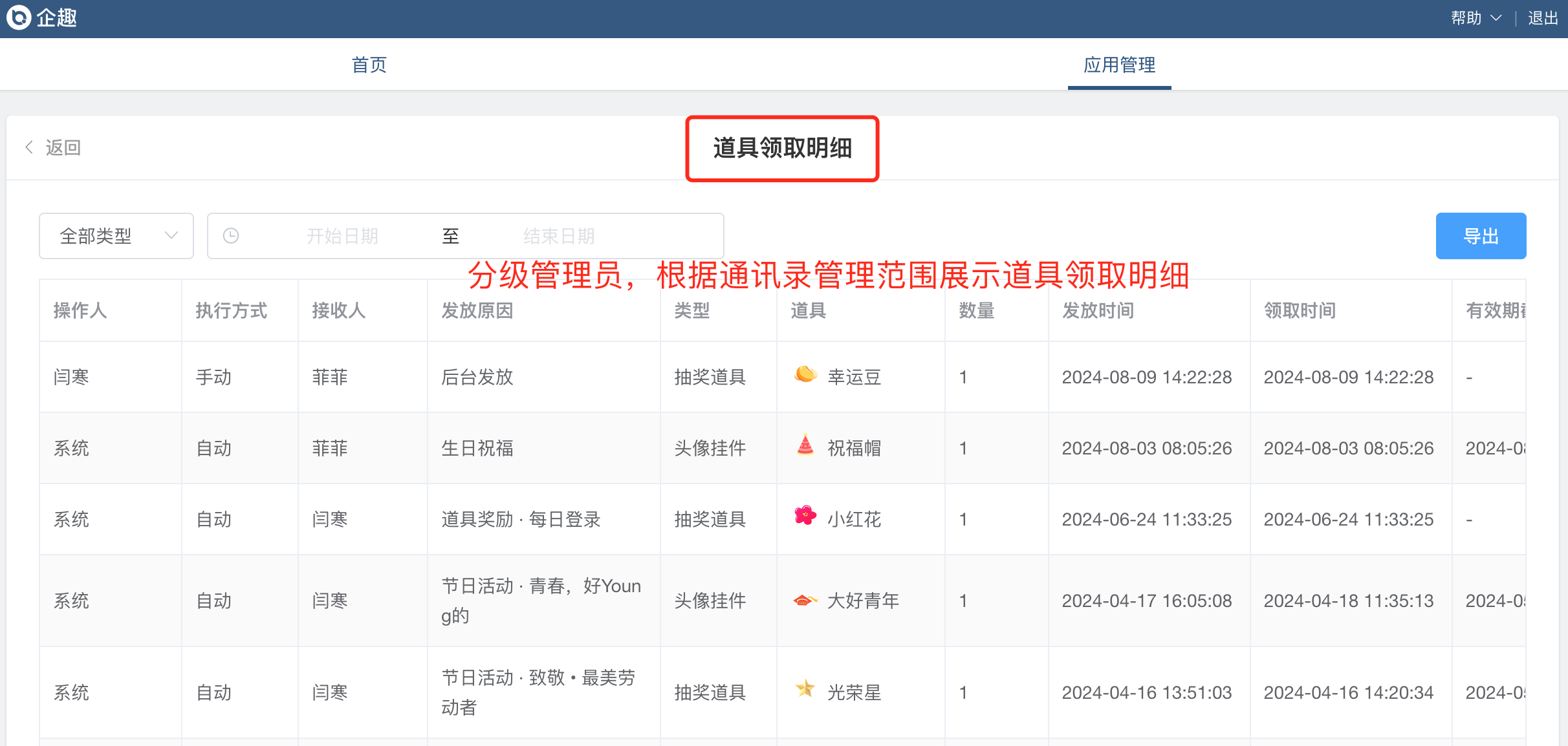Click the back arrow chevron icon
Image resolution: width=1568 pixels, height=746 pixels.
(x=29, y=147)
